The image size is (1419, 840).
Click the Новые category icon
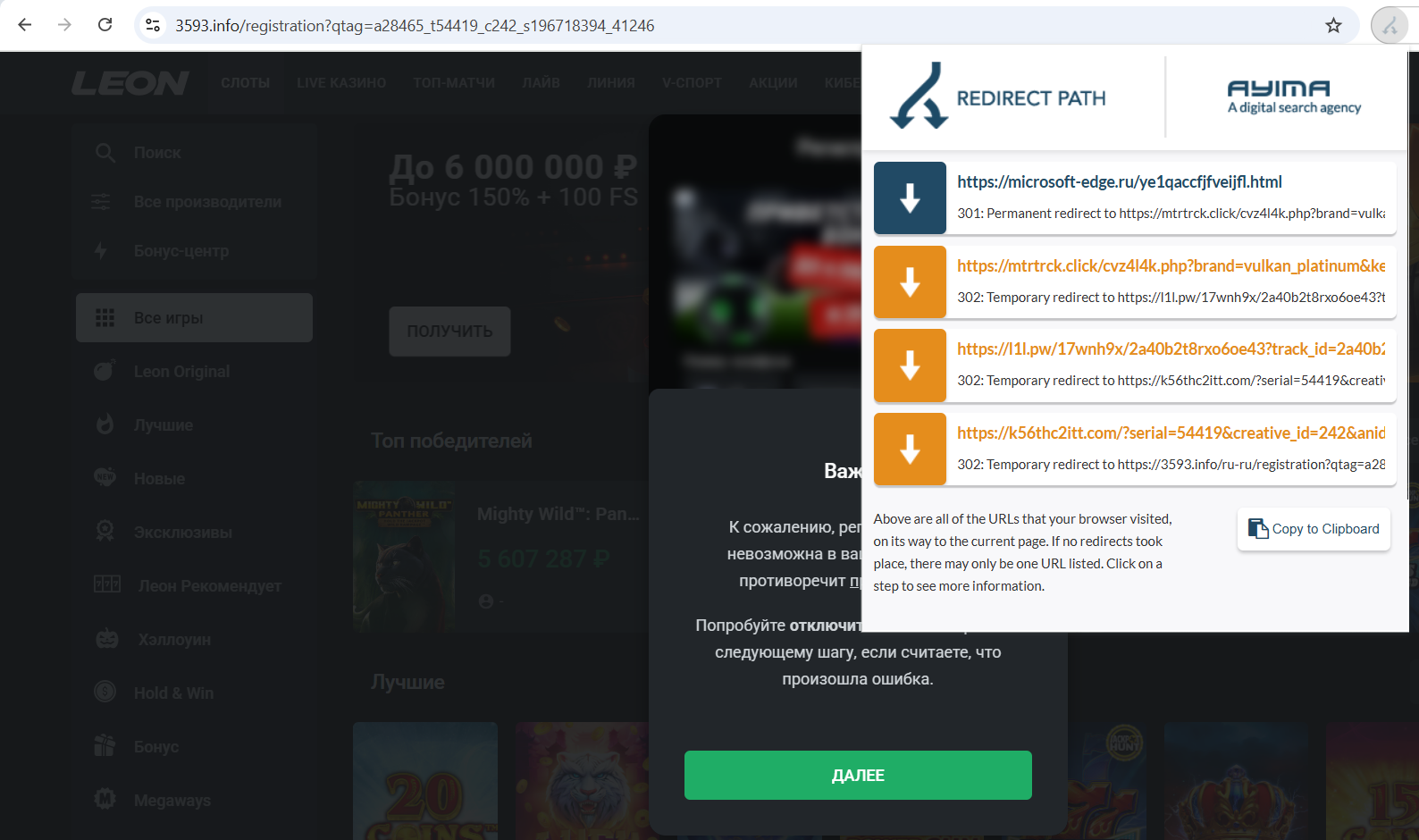[105, 477]
